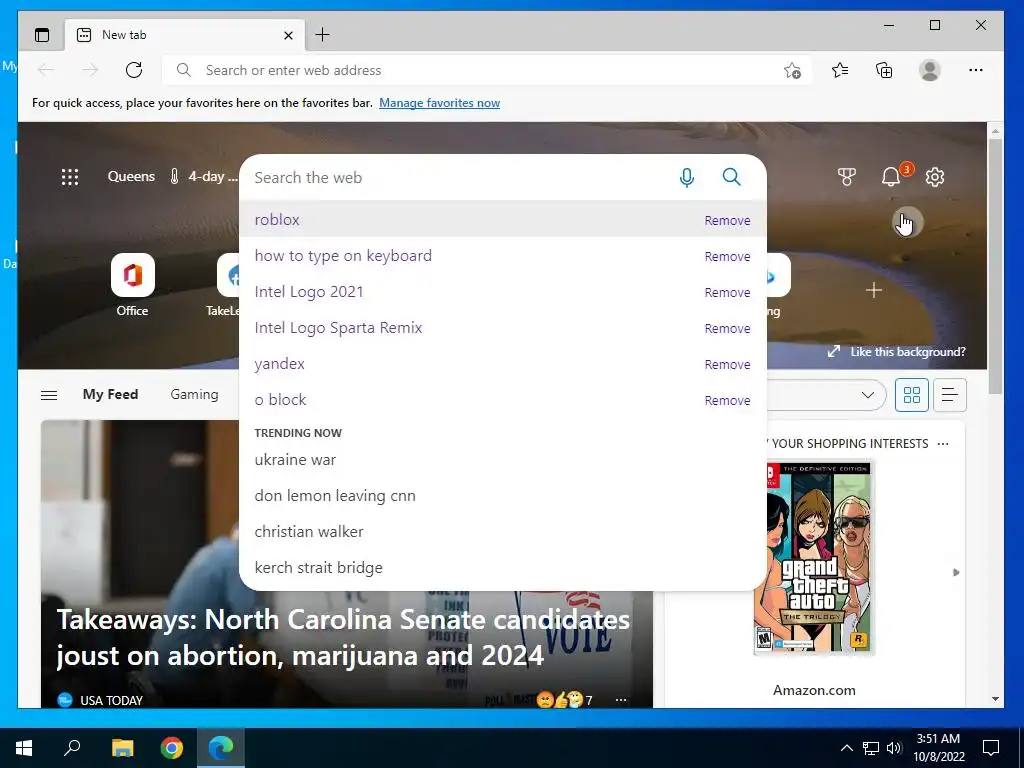This screenshot has height=768, width=1024.
Task: Select Intel Logo Sparta Remix suggestion
Action: pyautogui.click(x=503, y=328)
